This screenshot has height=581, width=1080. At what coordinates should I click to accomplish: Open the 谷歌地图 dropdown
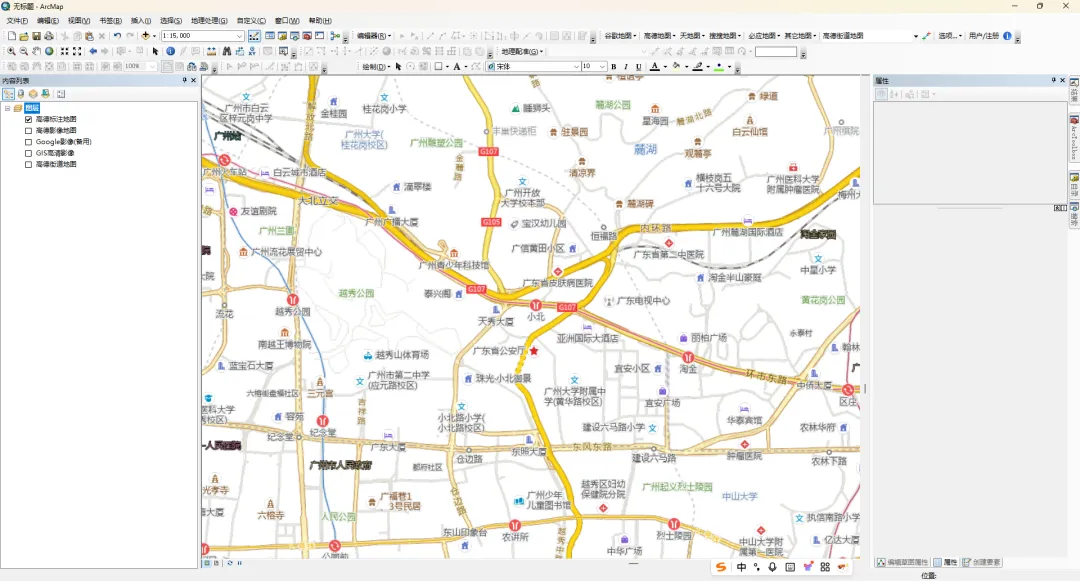click(x=620, y=36)
